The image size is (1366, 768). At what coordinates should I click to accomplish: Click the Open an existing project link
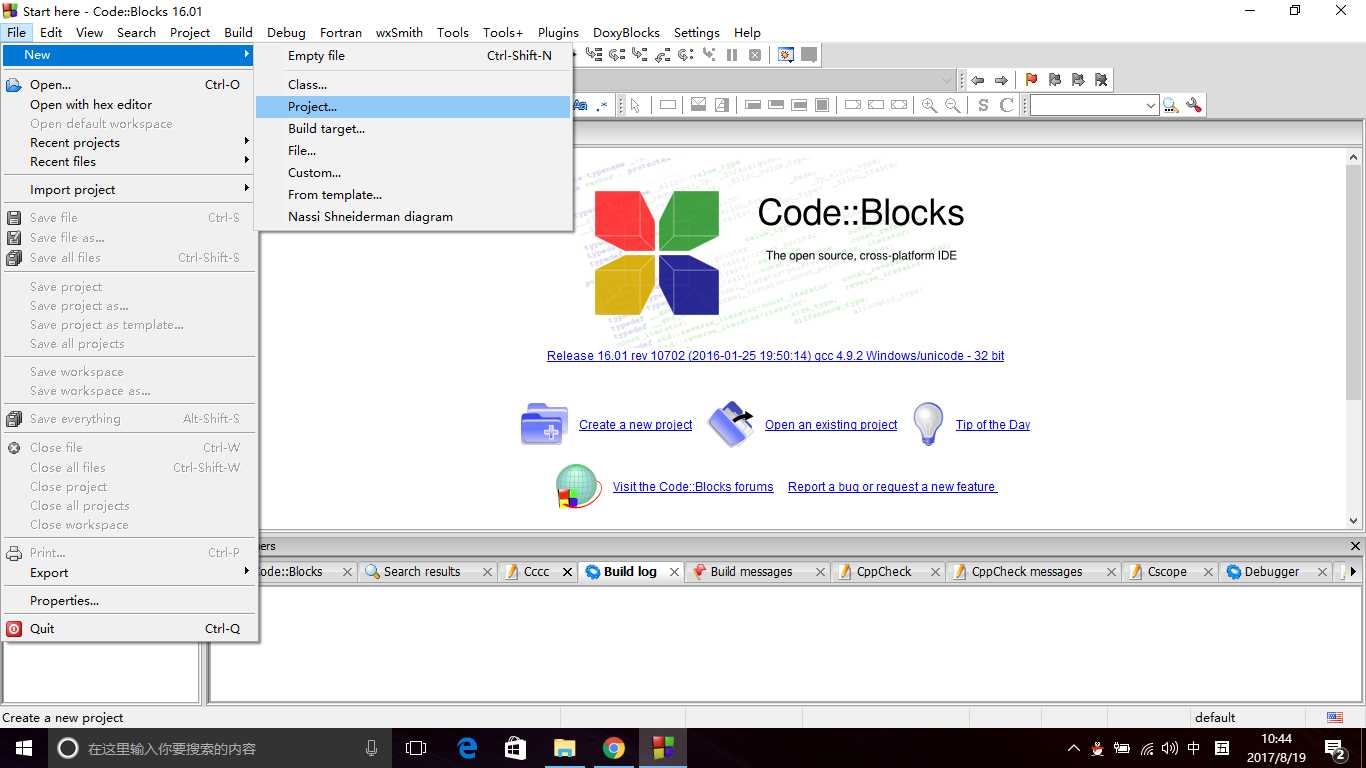pos(831,425)
